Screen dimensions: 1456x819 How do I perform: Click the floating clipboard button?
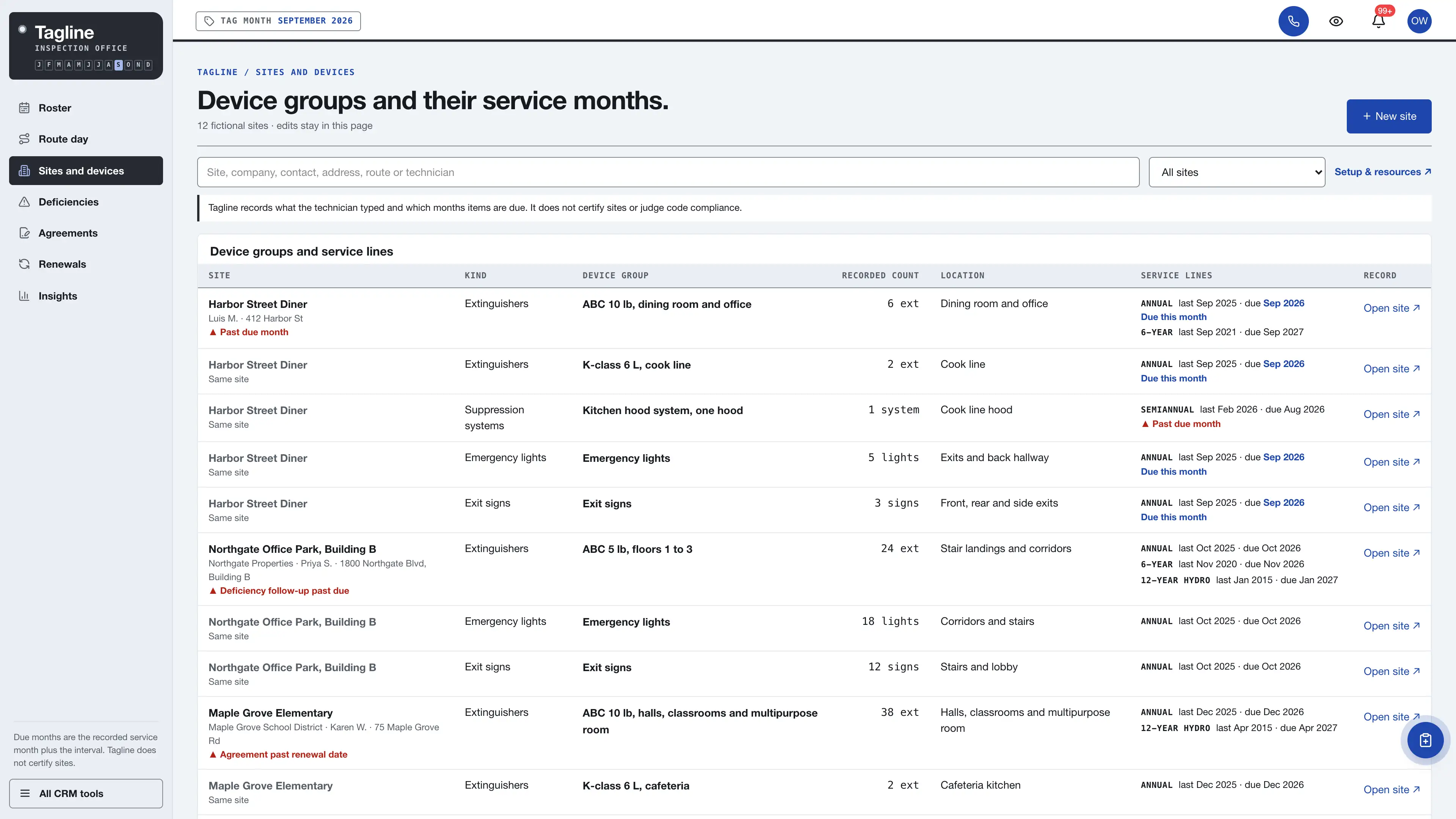[x=1425, y=740]
